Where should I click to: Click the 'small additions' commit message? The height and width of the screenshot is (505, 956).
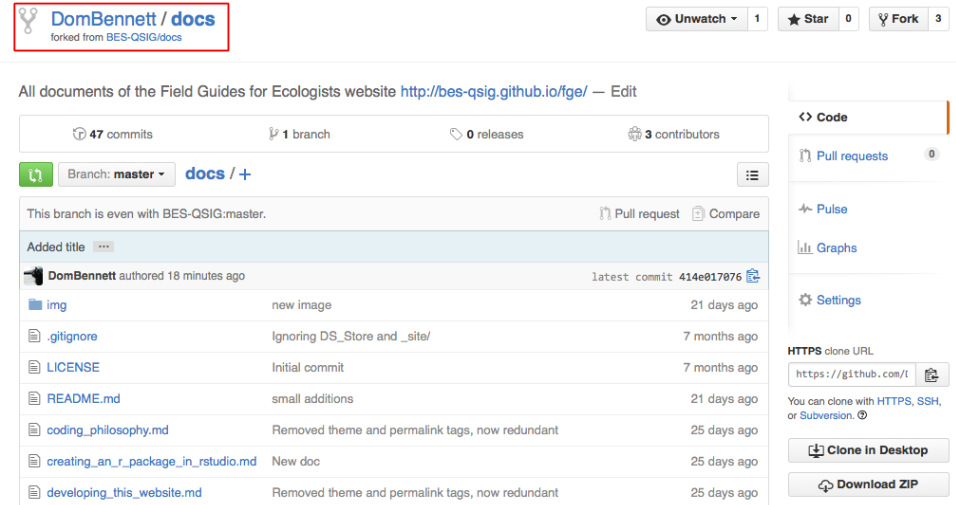click(x=313, y=399)
